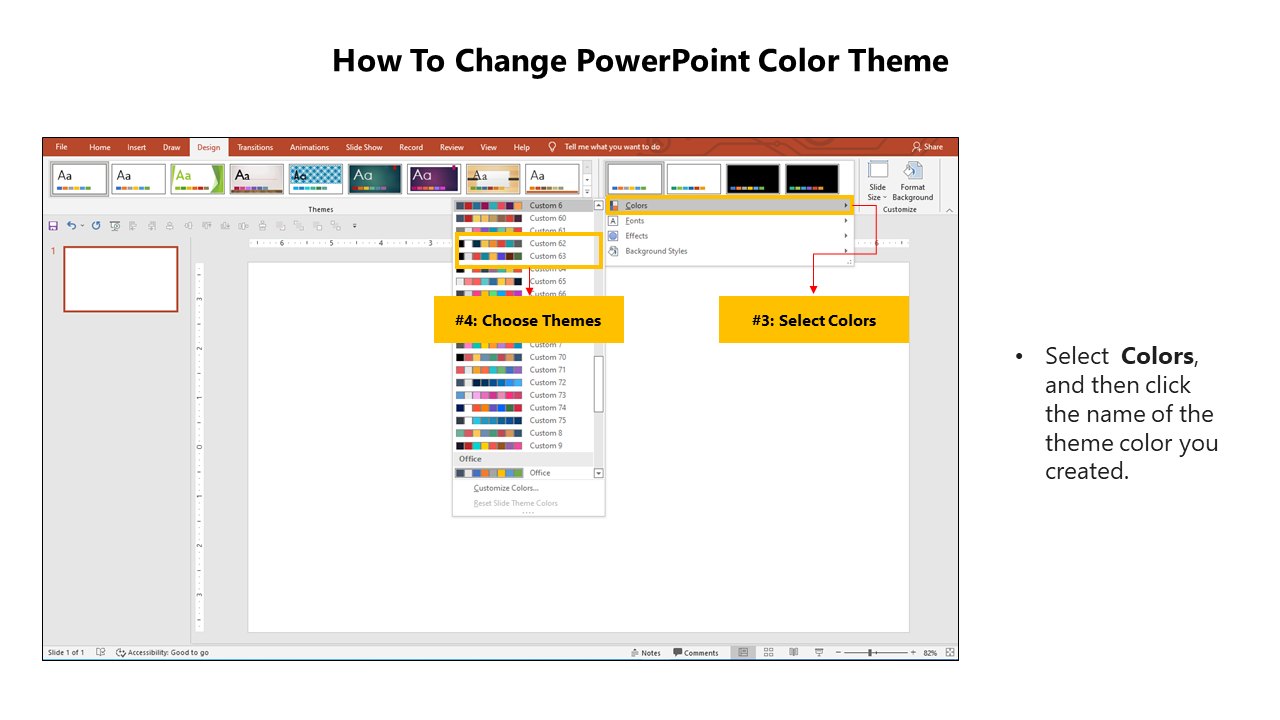This screenshot has height=720, width=1280.
Task: Choose the Office color scheme
Action: [x=523, y=473]
